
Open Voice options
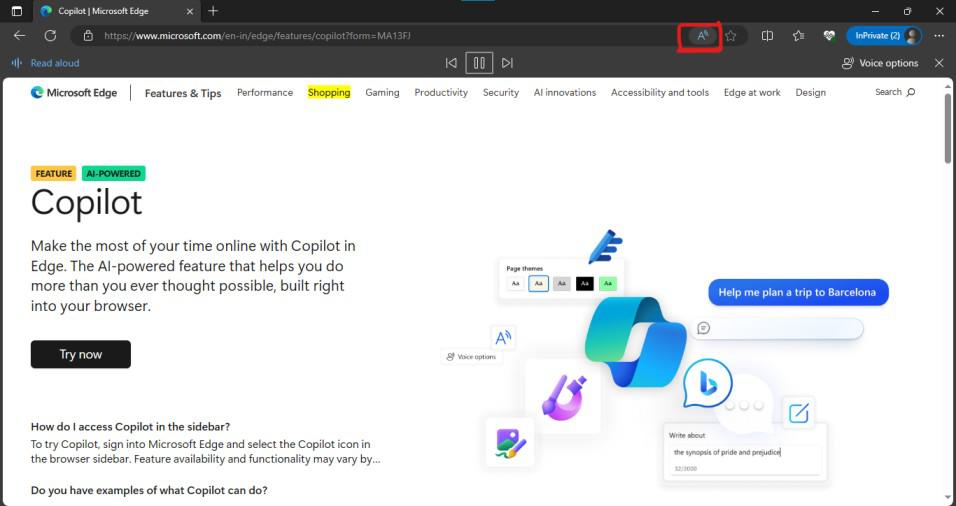880,63
